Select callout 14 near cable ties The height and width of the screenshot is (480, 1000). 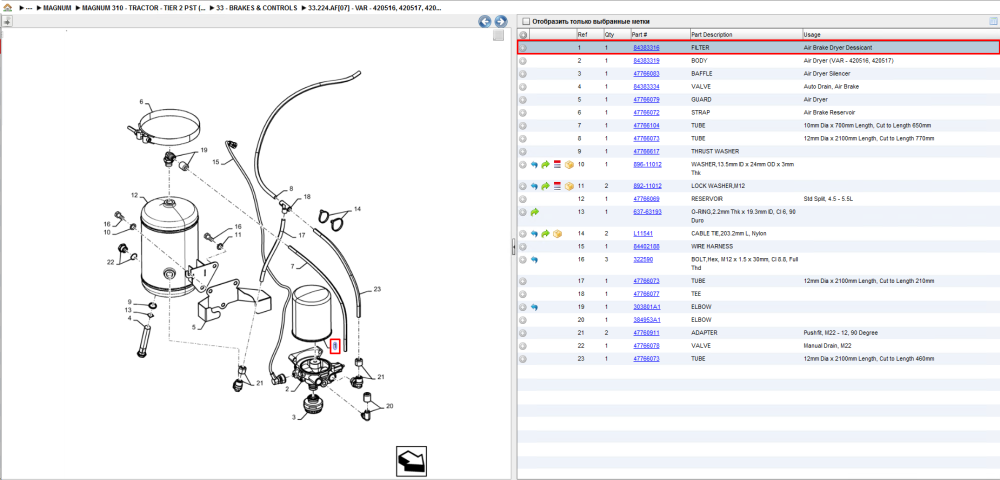tap(357, 209)
